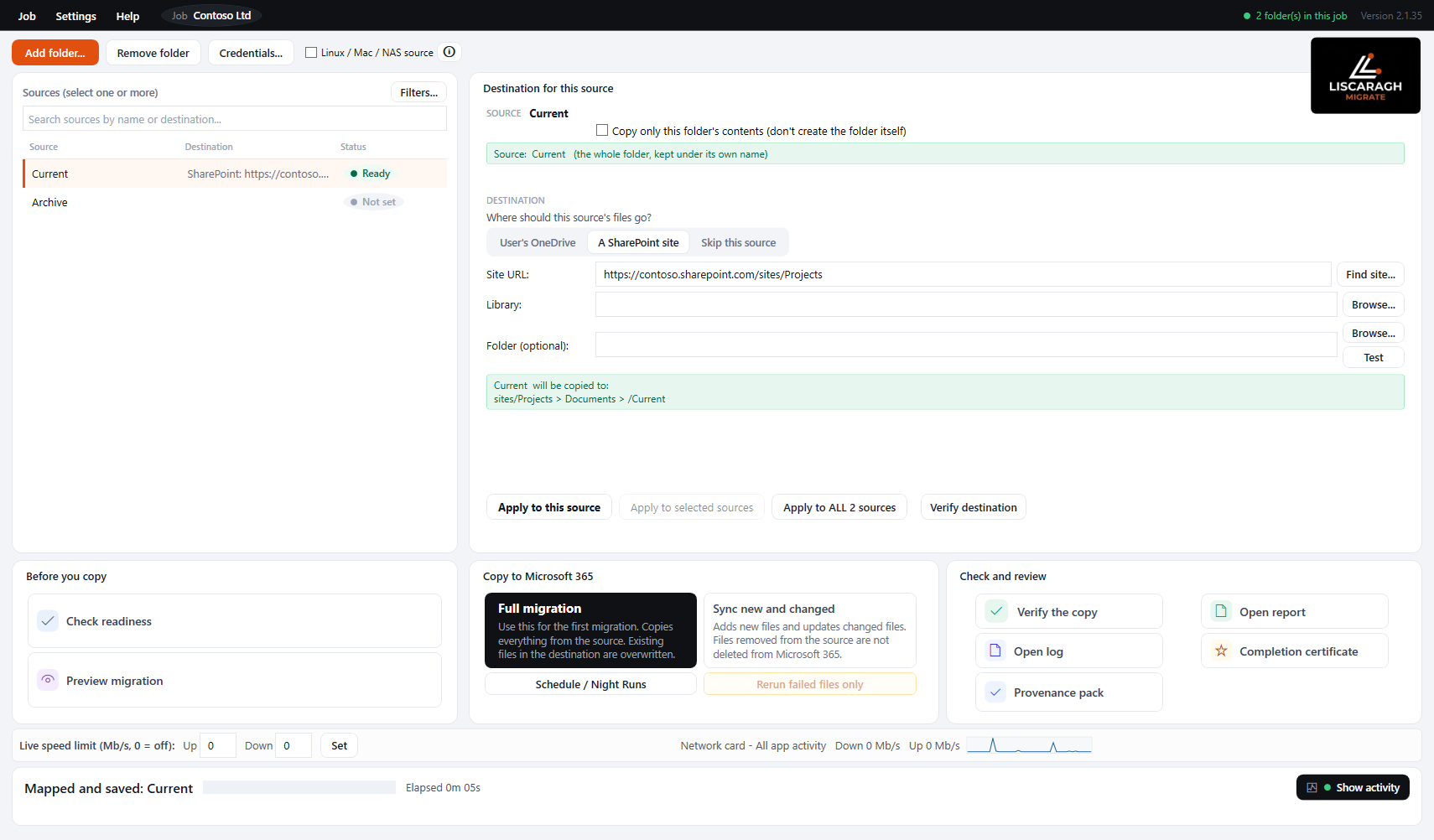Viewport: 1434px width, 840px height.
Task: Enable the Linux / Mac / NAS source checkbox
Action: 311,52
